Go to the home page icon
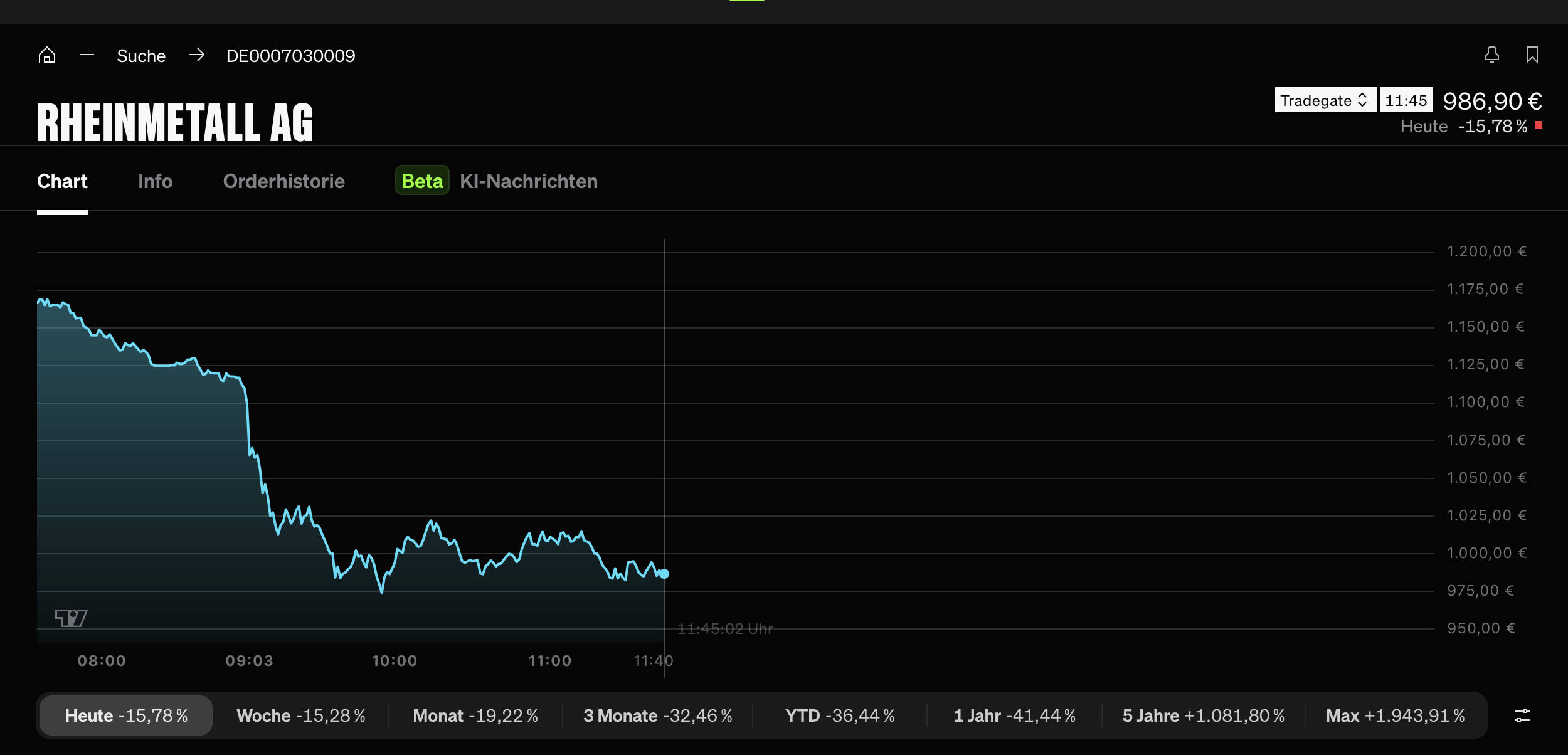The image size is (1568, 755). 47,55
